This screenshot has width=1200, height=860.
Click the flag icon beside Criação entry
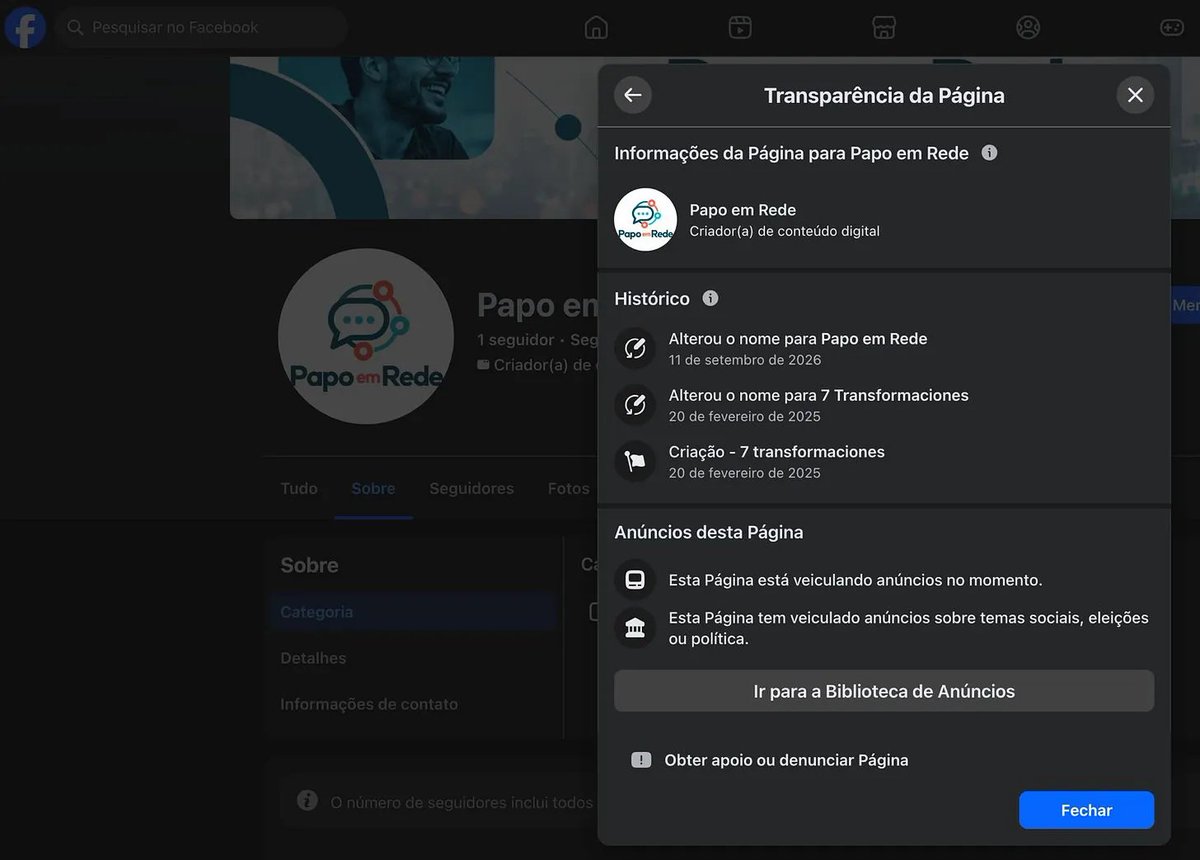[635, 461]
